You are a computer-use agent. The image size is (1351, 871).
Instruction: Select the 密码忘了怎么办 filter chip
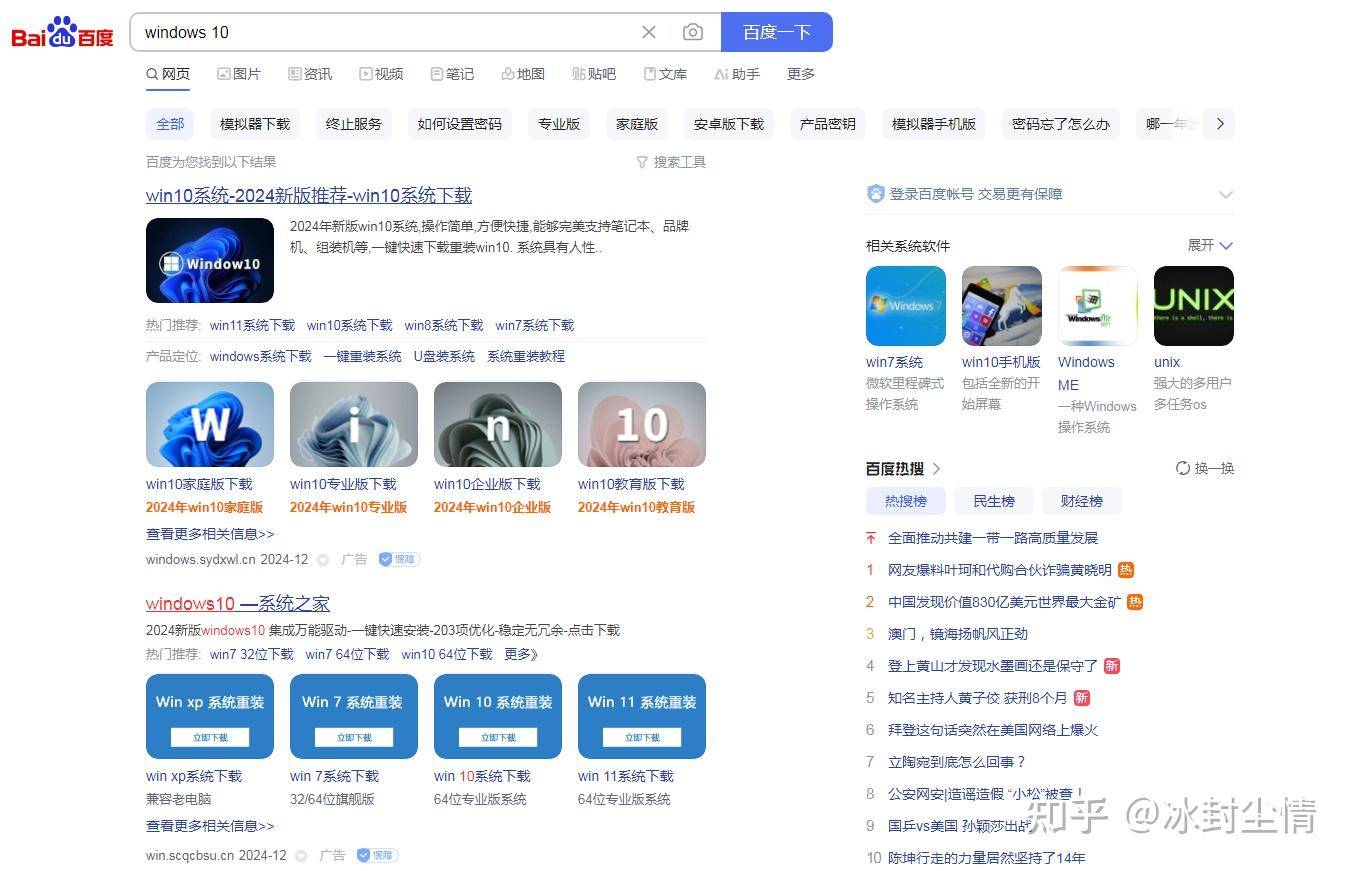pos(1061,124)
